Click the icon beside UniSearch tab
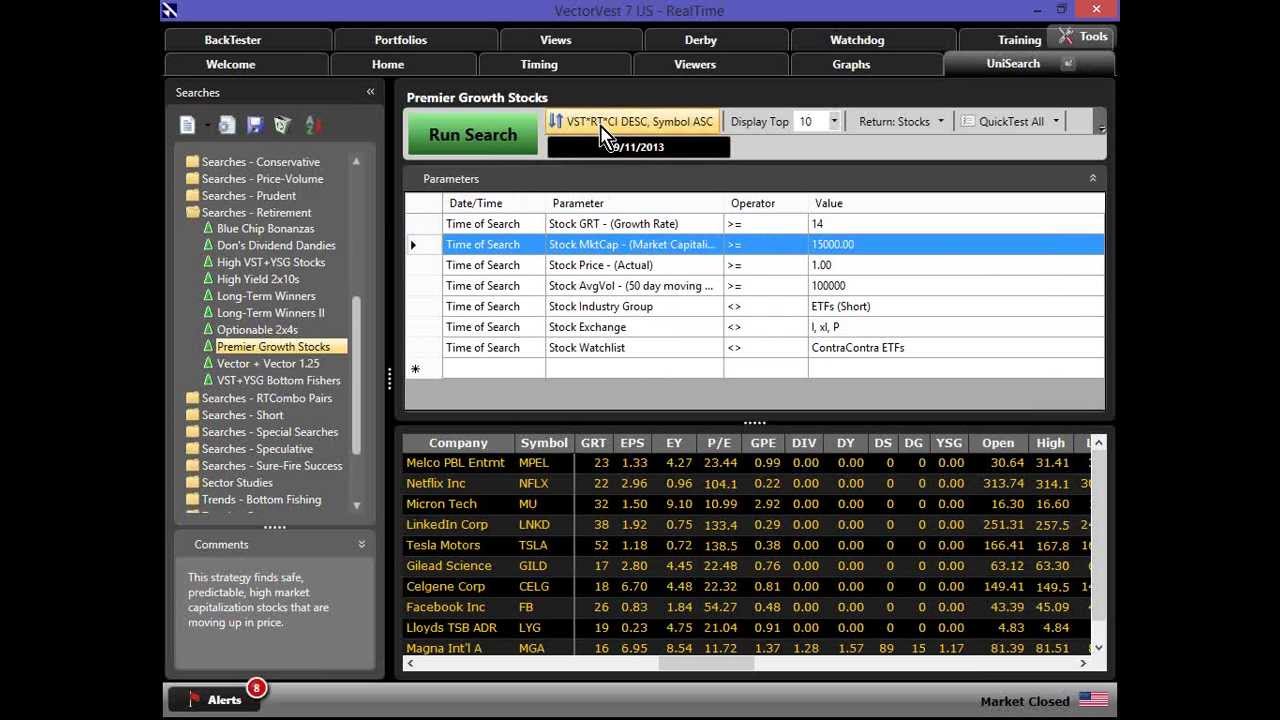 [x=1068, y=64]
